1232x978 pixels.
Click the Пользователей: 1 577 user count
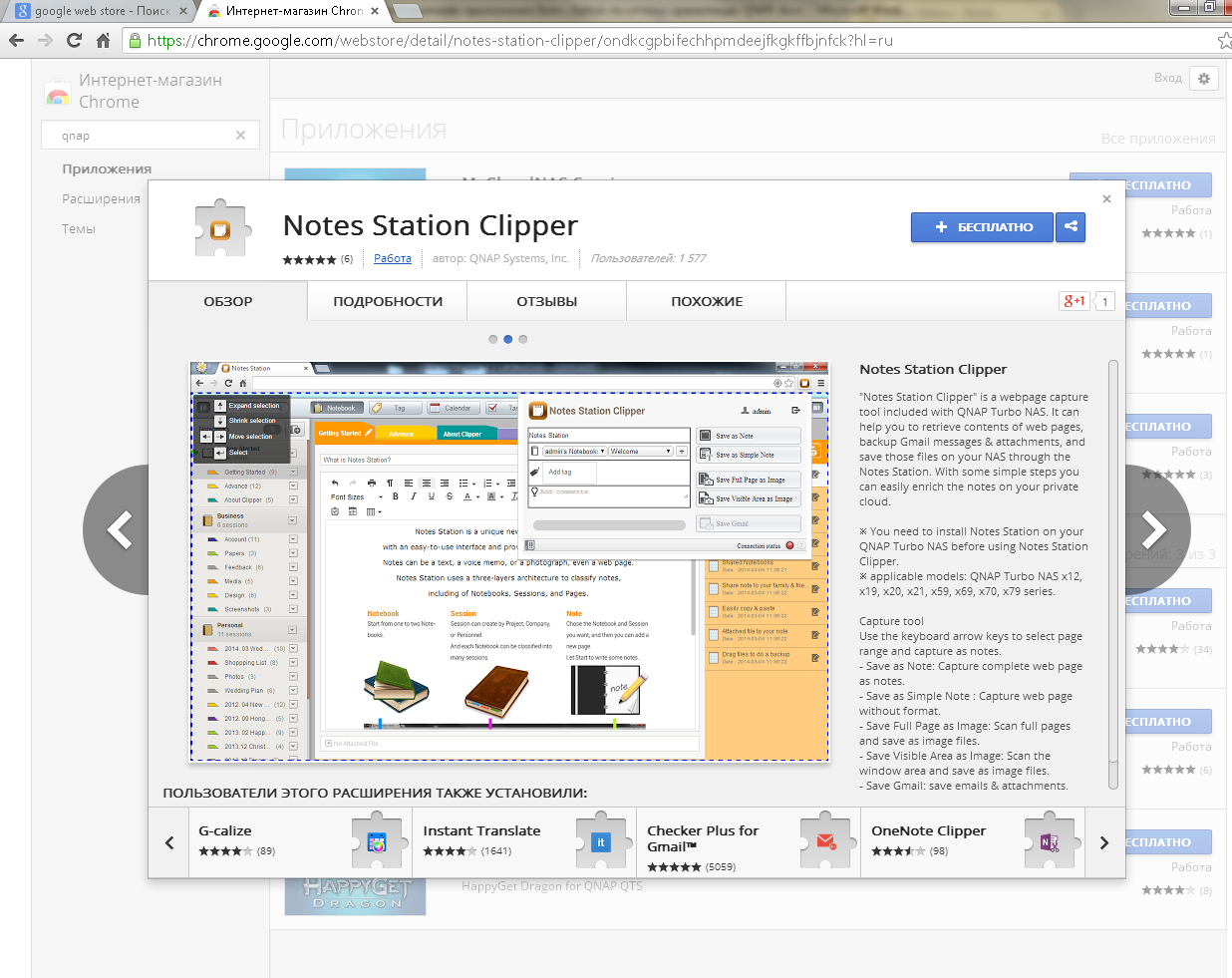[x=648, y=258]
